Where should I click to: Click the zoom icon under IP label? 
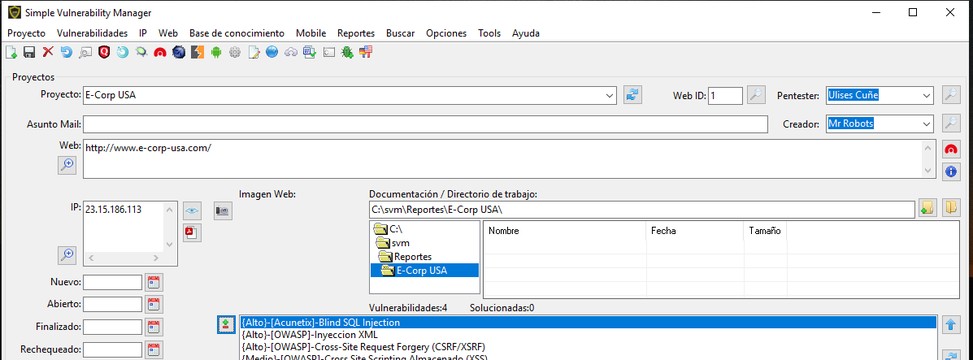[67, 254]
